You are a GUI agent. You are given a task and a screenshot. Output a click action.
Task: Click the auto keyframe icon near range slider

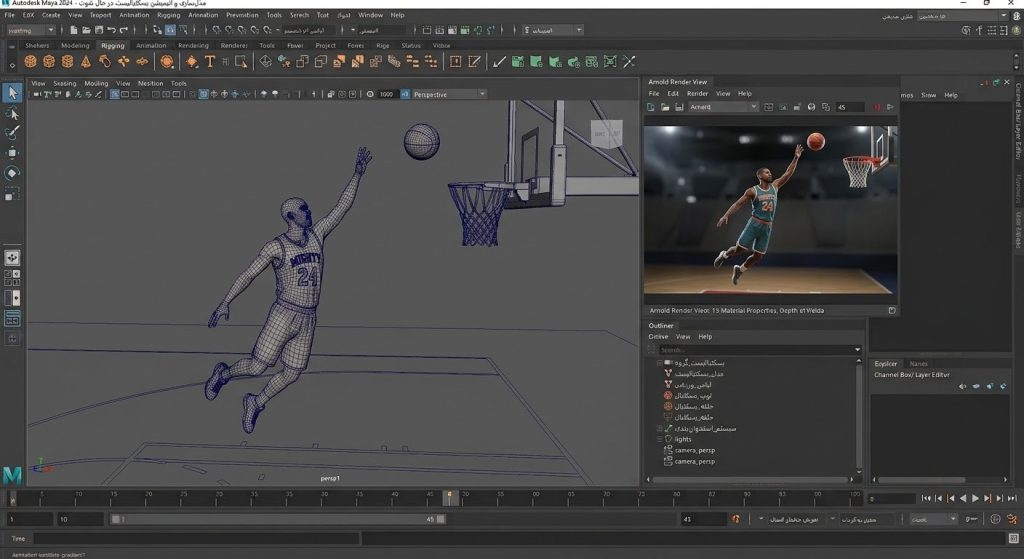tap(736, 519)
